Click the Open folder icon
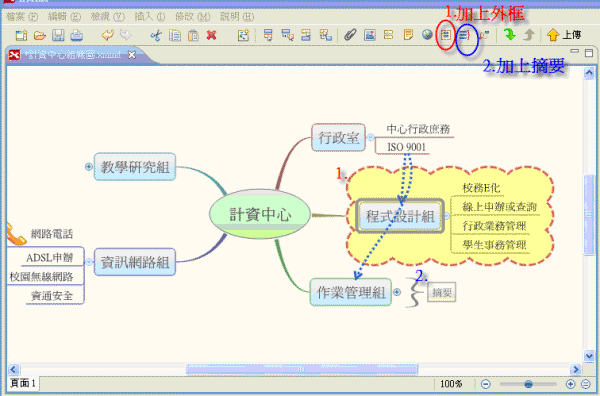 tap(39, 35)
